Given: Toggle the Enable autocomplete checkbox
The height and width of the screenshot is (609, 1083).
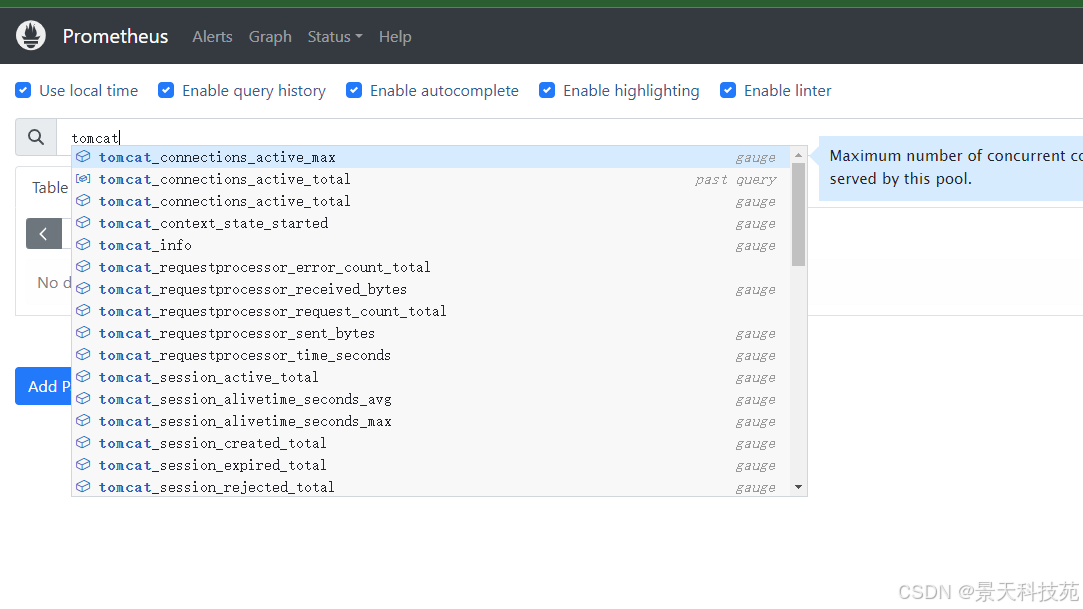Looking at the screenshot, I should (354, 90).
